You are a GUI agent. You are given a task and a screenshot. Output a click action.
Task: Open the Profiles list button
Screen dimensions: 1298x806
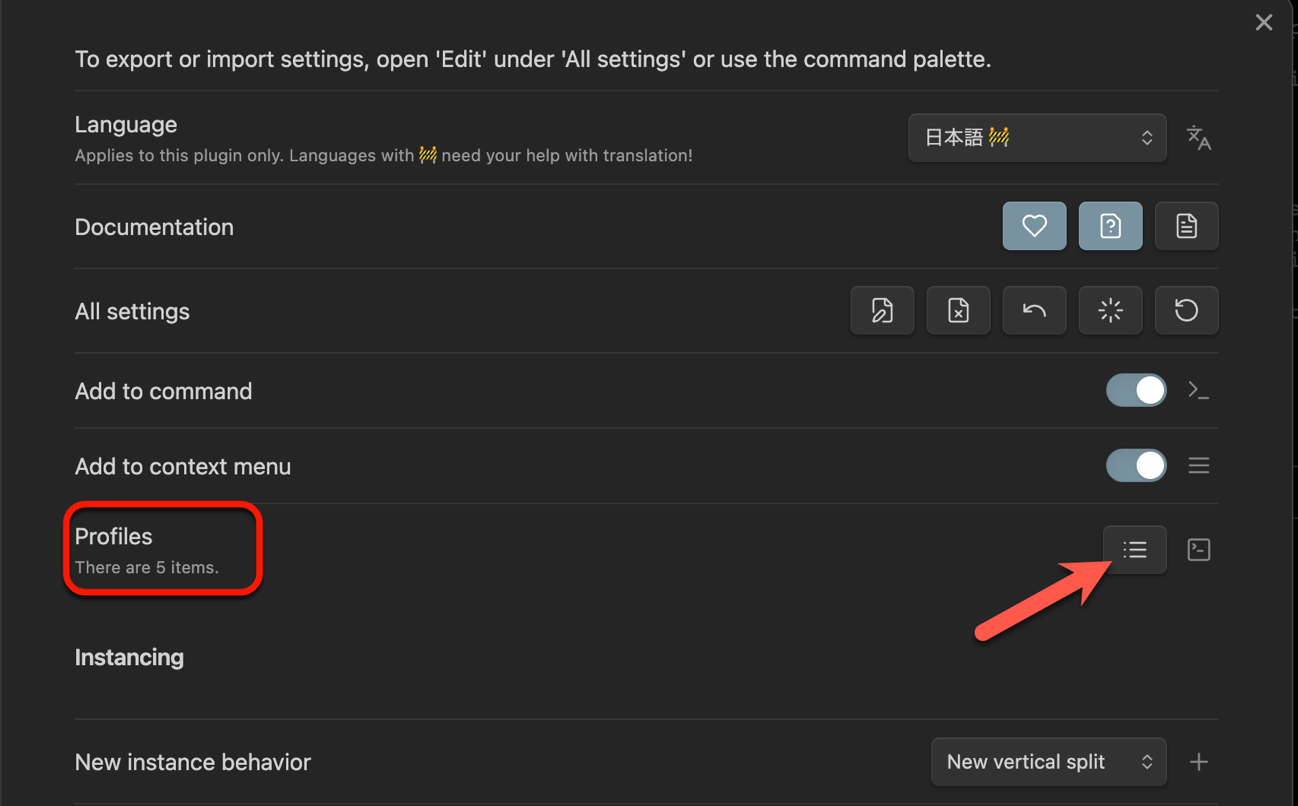click(1134, 549)
